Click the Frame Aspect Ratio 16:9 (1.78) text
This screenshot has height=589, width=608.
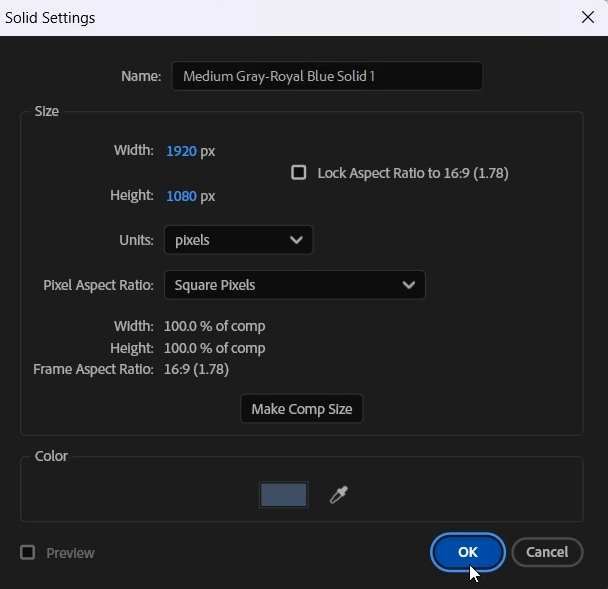[x=196, y=369]
